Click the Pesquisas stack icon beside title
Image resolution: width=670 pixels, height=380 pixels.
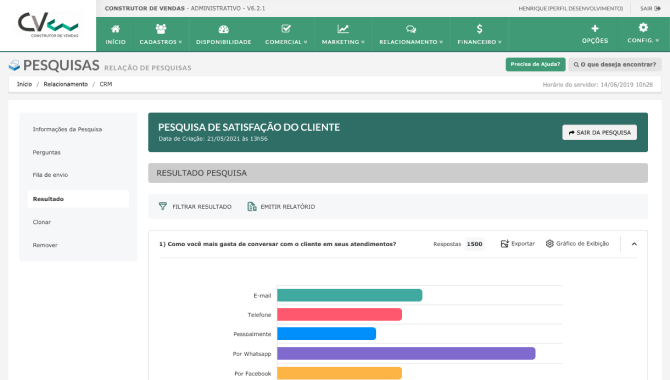[x=14, y=65]
